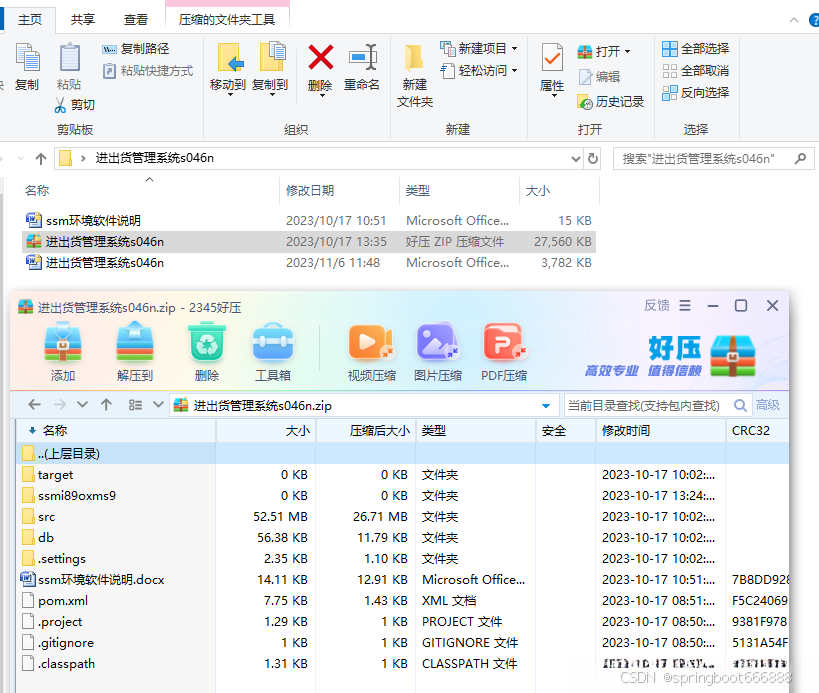Image resolution: width=819 pixels, height=693 pixels.
Task: Select pom.xml in the archive list
Action: 55,601
